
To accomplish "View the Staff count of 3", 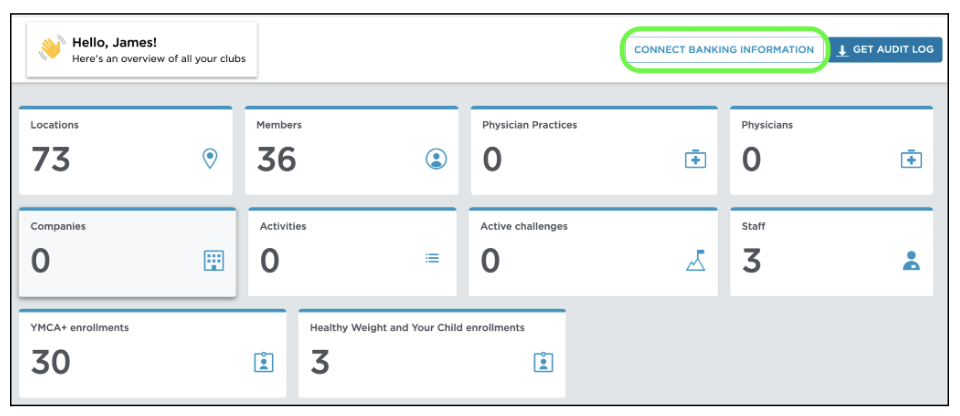I will (x=751, y=261).
